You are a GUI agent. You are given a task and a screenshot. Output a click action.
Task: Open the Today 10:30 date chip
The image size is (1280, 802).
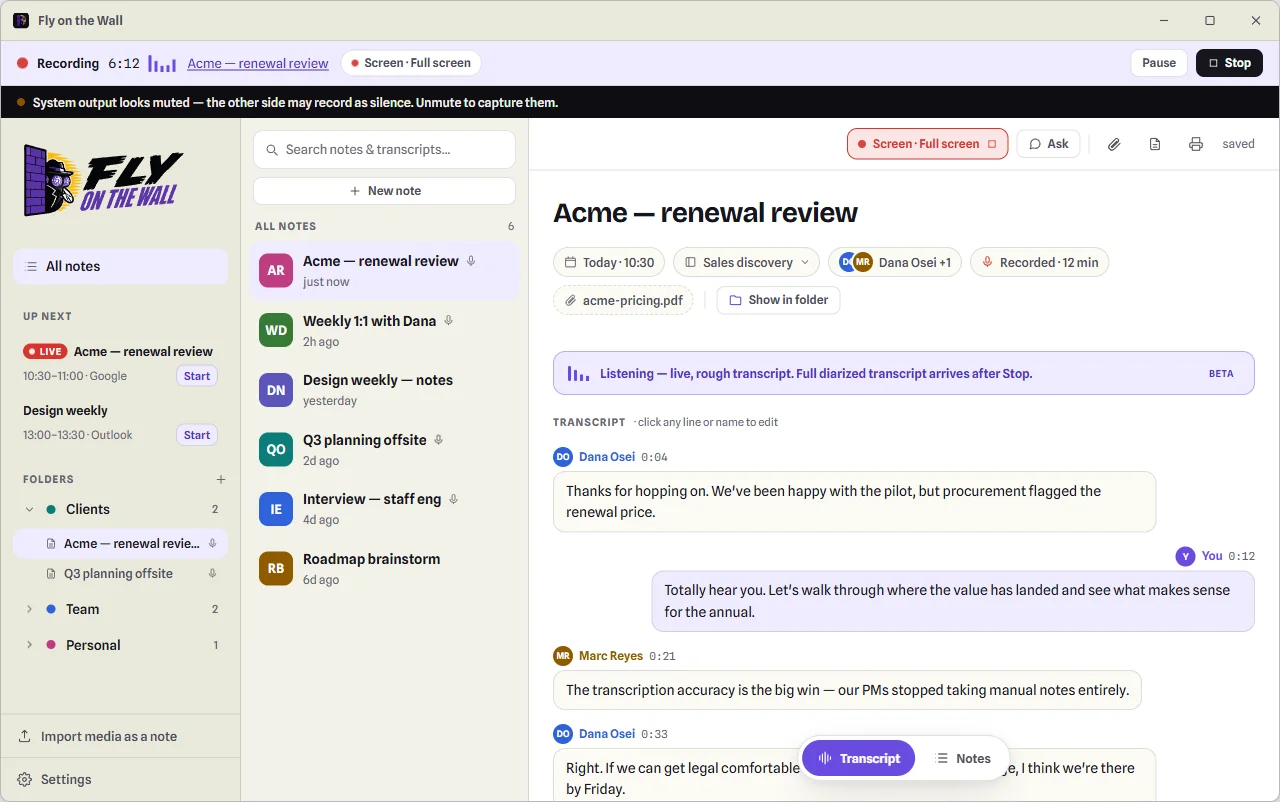click(x=609, y=262)
